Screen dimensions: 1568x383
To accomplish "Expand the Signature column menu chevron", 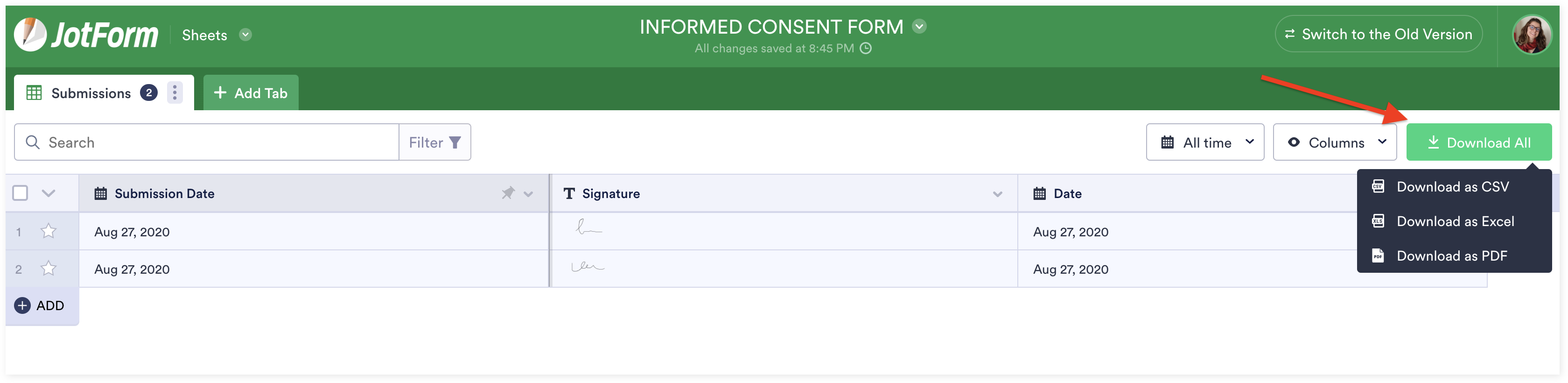I will point(997,194).
